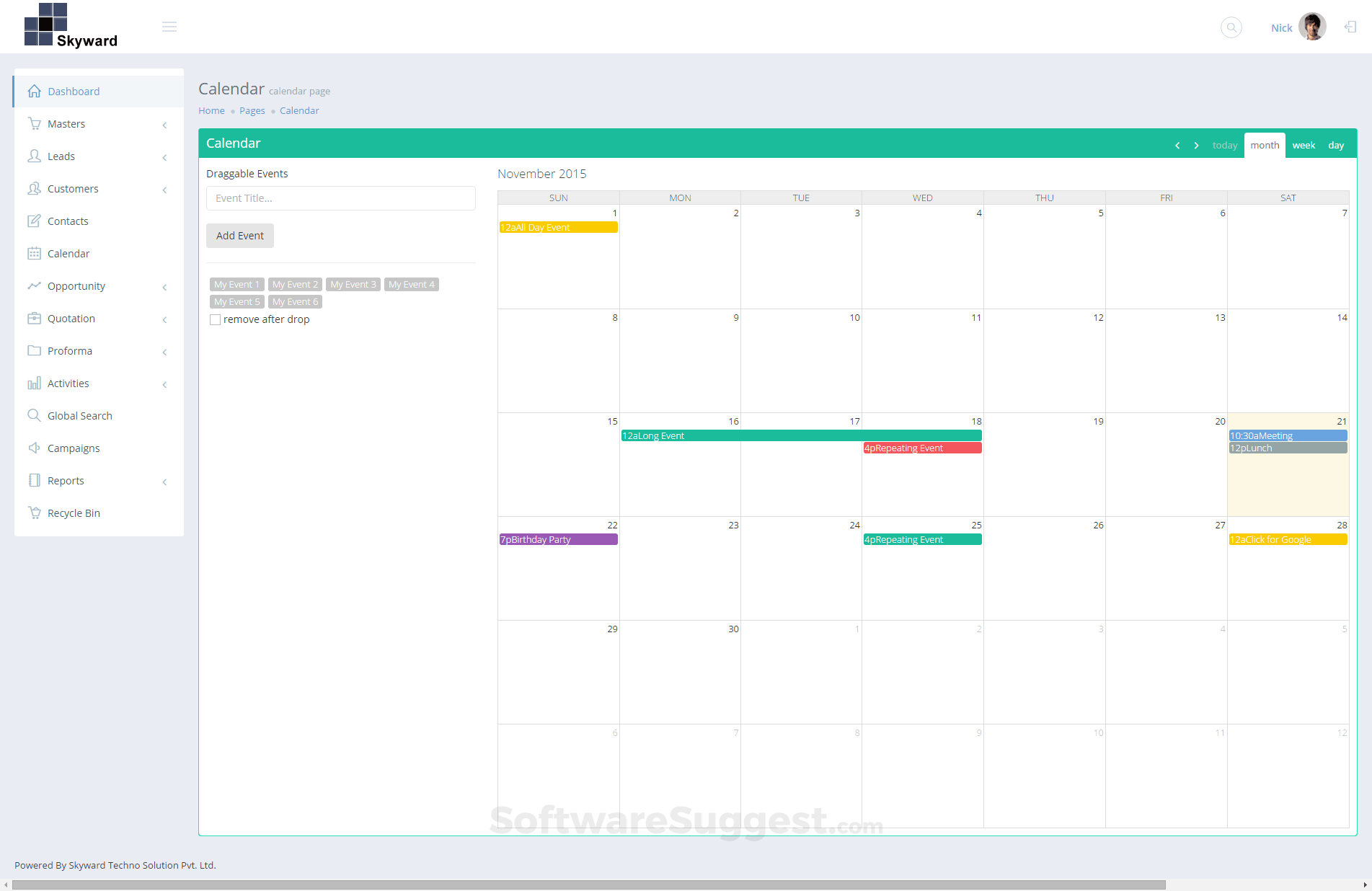This screenshot has width=1372, height=891.
Task: Click the Dashboard home icon
Action: point(34,91)
